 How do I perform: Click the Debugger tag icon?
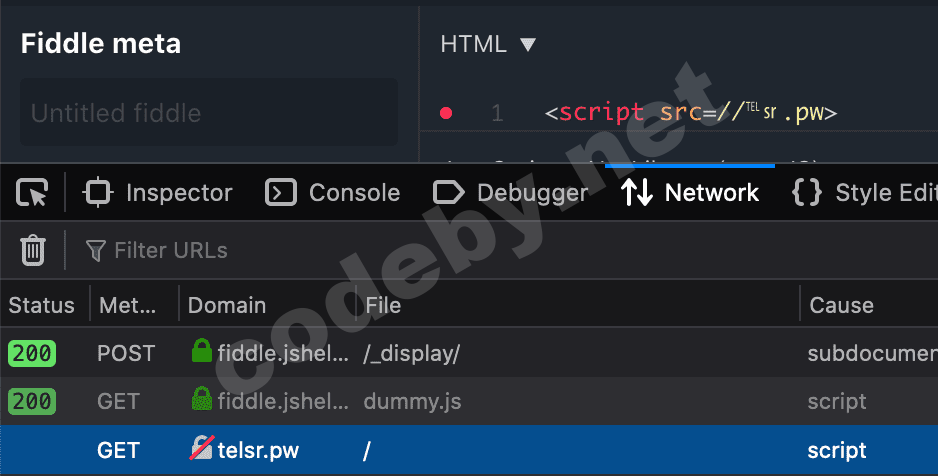pyautogui.click(x=449, y=193)
